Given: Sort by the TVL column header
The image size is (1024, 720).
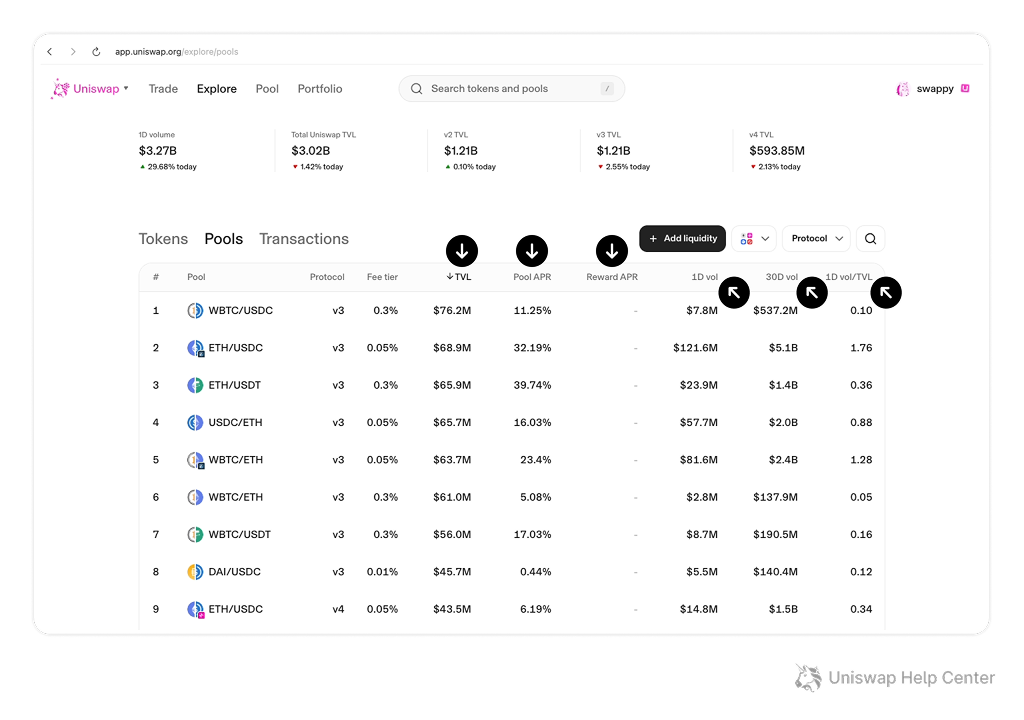Looking at the screenshot, I should coord(458,277).
